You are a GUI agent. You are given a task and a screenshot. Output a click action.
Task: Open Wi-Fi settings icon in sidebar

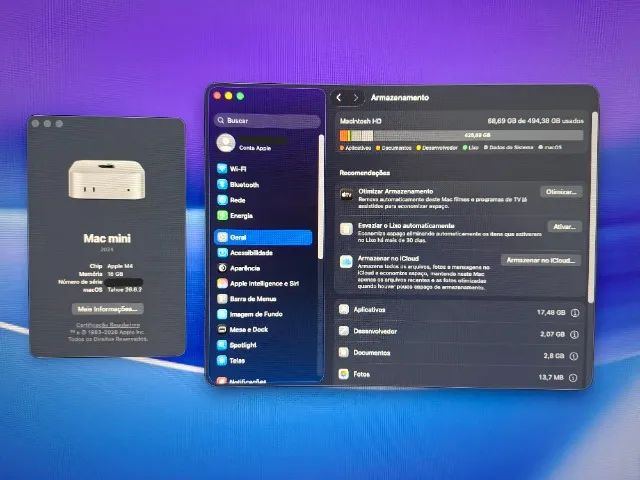(x=222, y=169)
